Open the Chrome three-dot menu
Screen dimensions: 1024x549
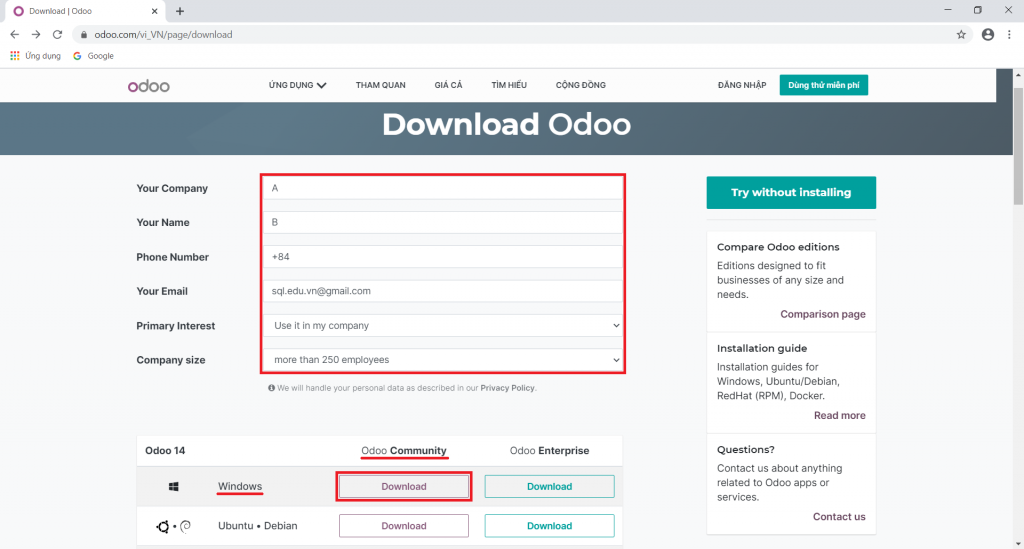(x=1010, y=35)
